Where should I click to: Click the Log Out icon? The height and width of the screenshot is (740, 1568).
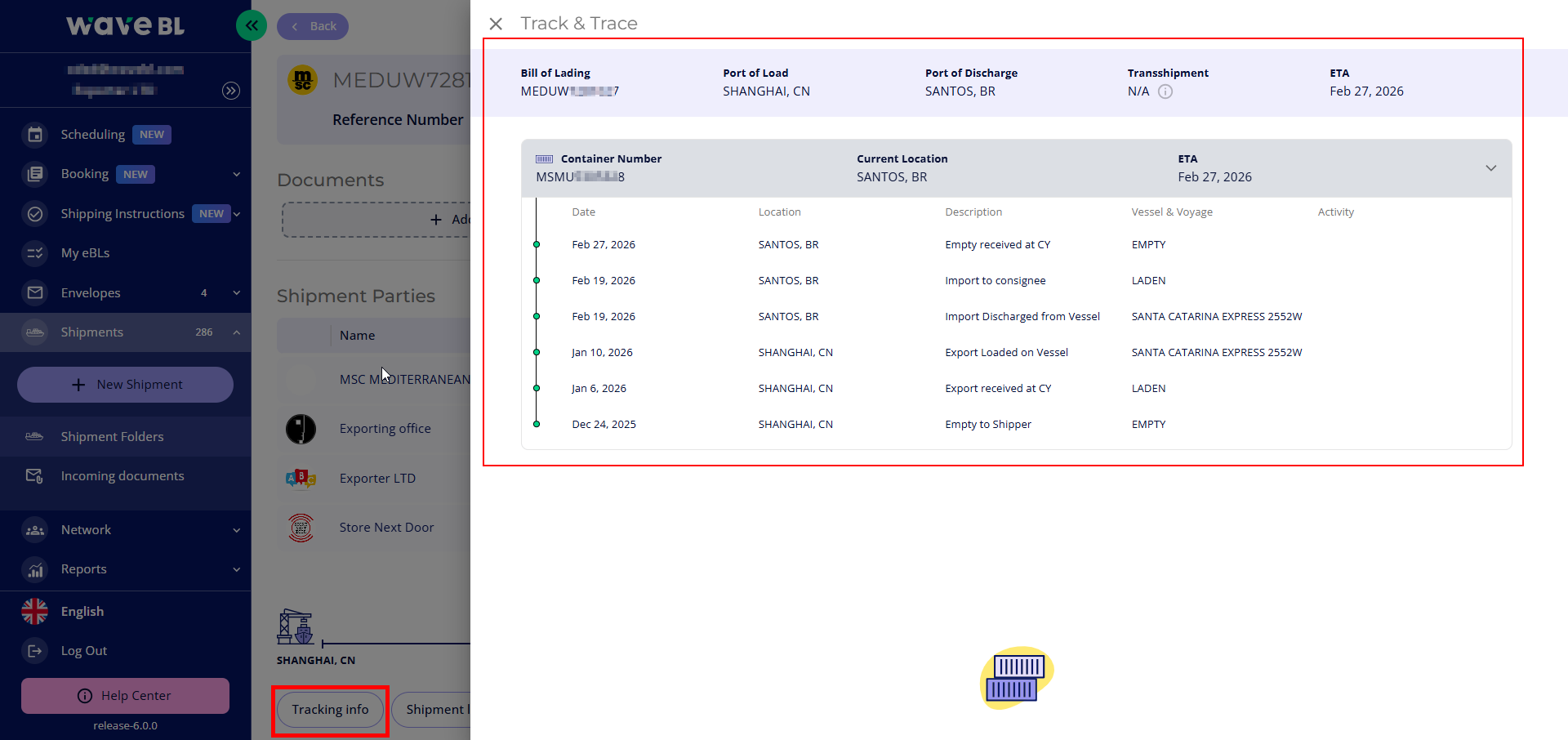point(34,651)
